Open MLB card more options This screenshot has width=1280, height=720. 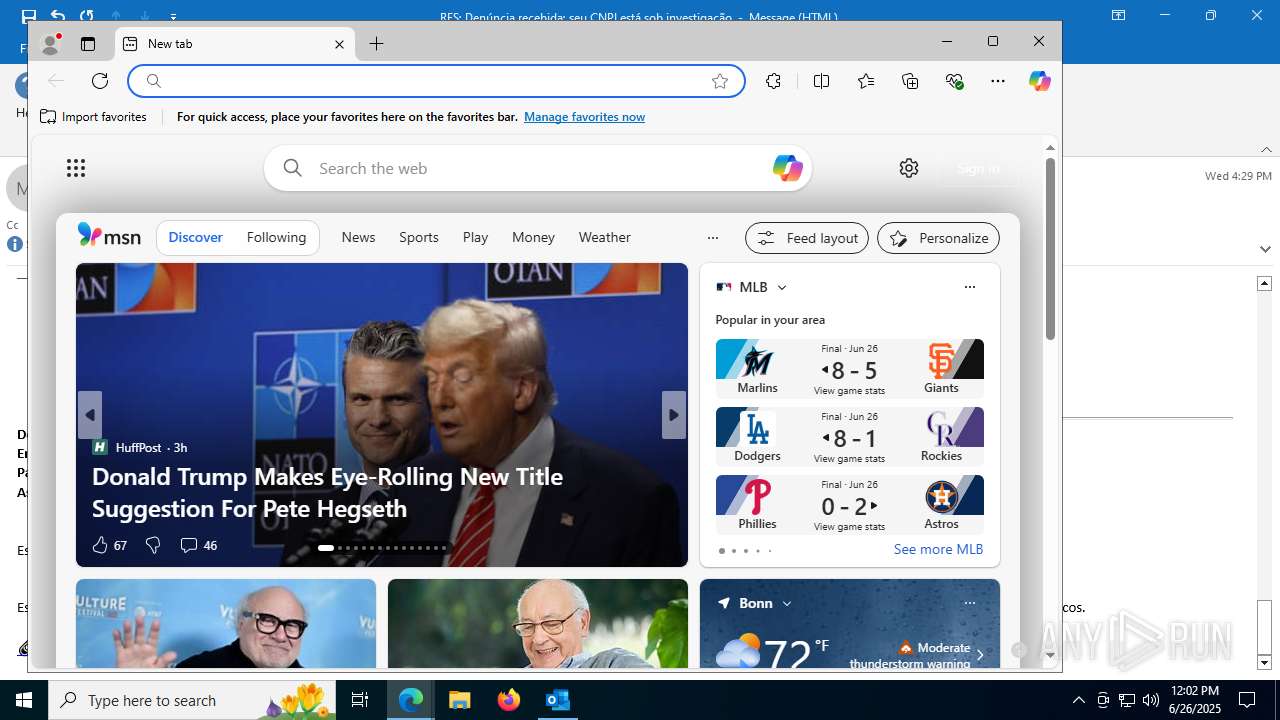click(969, 287)
